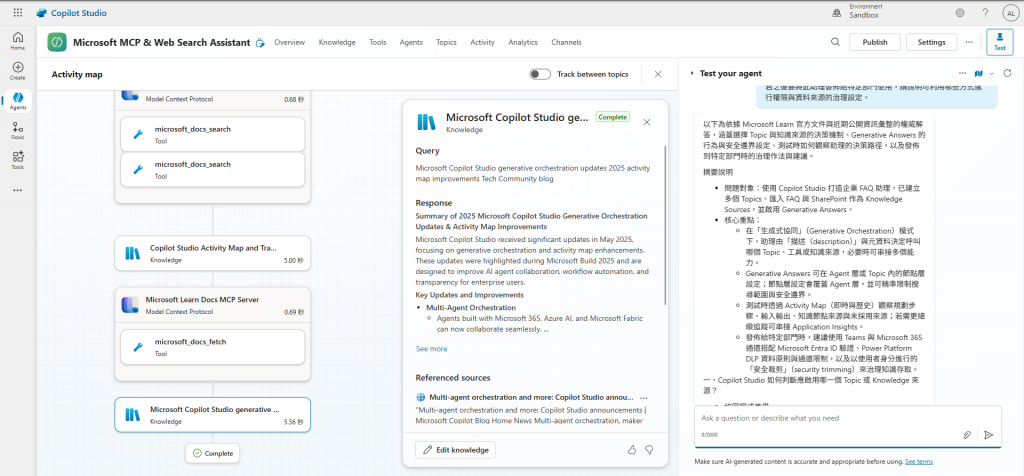Collapse the Test your agent panel arrow
1024x476 pixels.
click(x=692, y=74)
